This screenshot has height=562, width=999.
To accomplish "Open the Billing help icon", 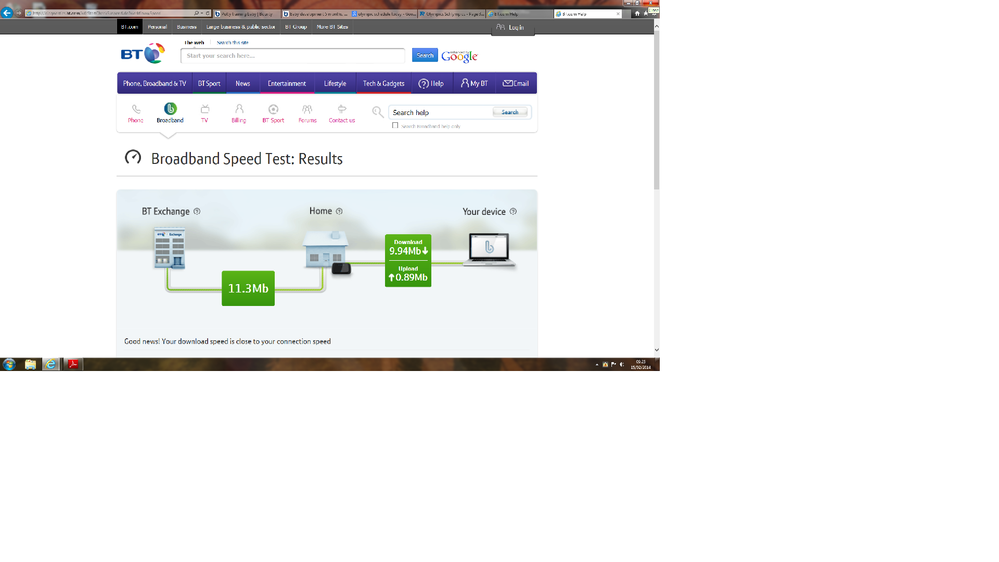I will (x=239, y=113).
